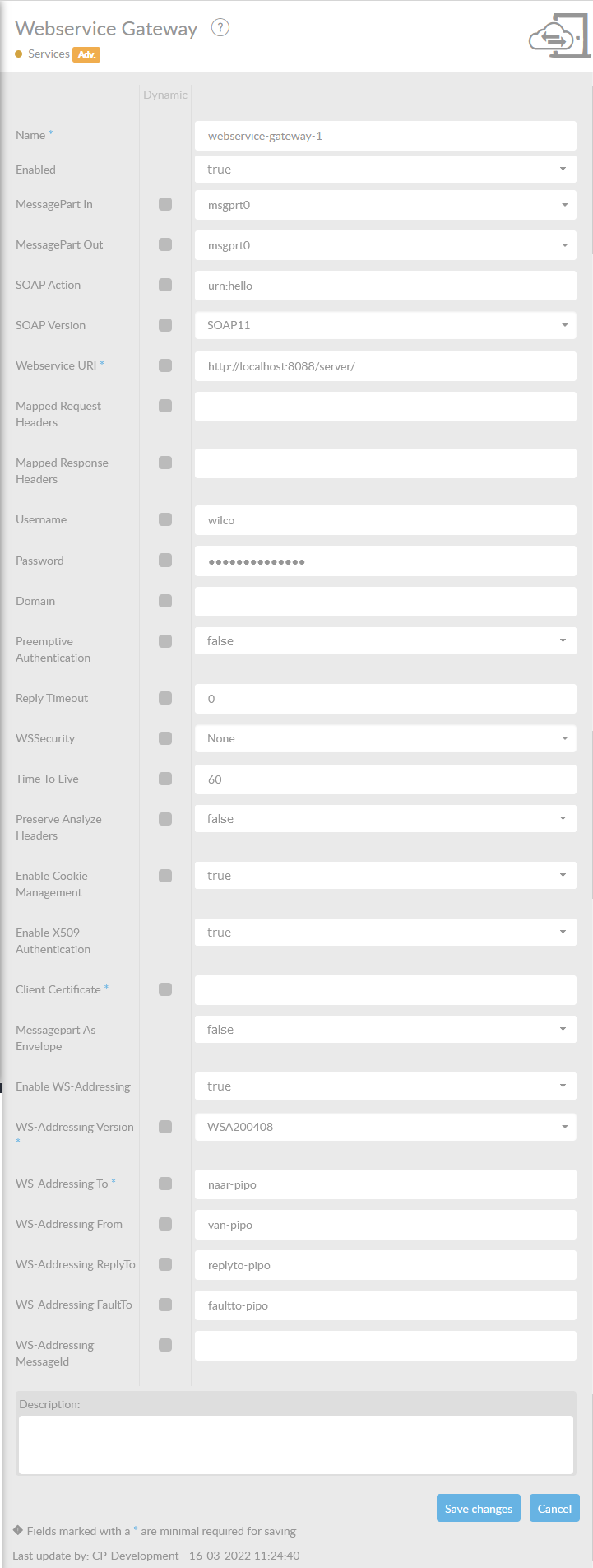Image resolution: width=593 pixels, height=1568 pixels.
Task: Enable Dynamic checkbox for Webservice URI
Action: coord(165,365)
